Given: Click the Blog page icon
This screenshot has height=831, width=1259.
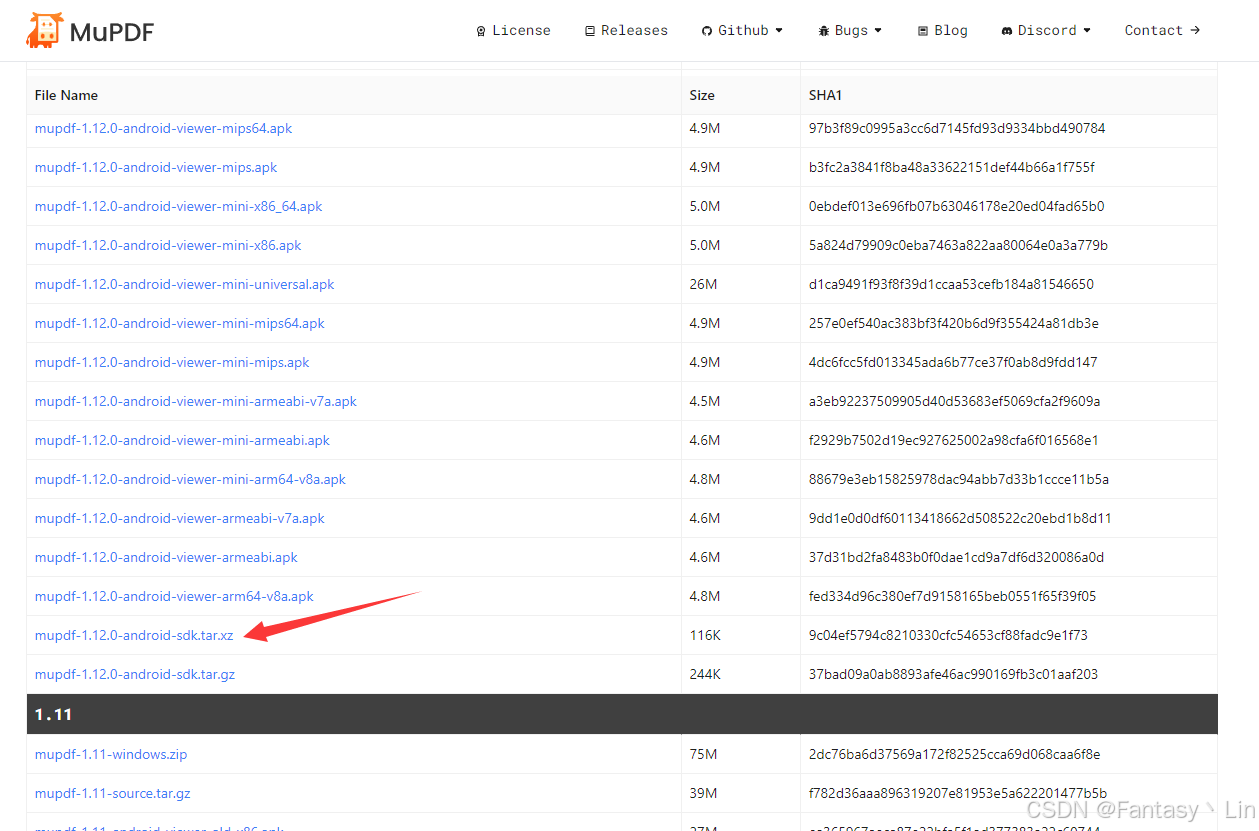Looking at the screenshot, I should [923, 31].
